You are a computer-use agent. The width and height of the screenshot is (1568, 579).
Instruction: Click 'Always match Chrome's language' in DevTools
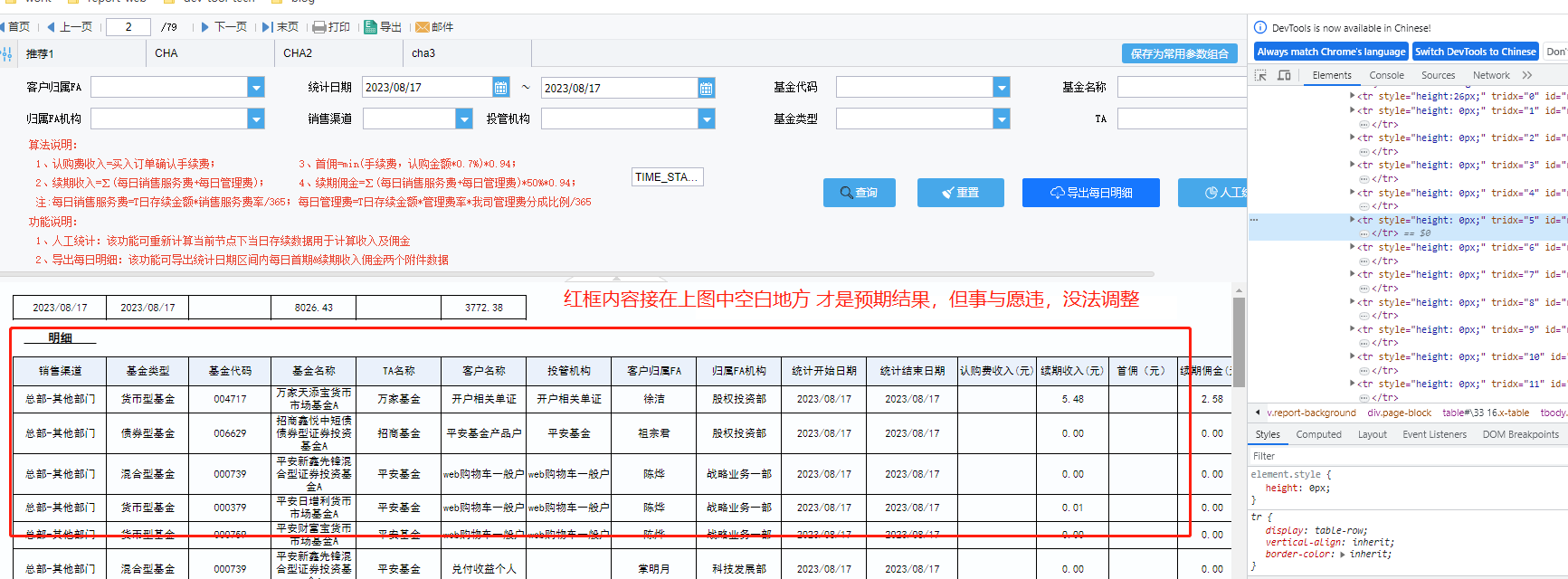coord(1331,52)
